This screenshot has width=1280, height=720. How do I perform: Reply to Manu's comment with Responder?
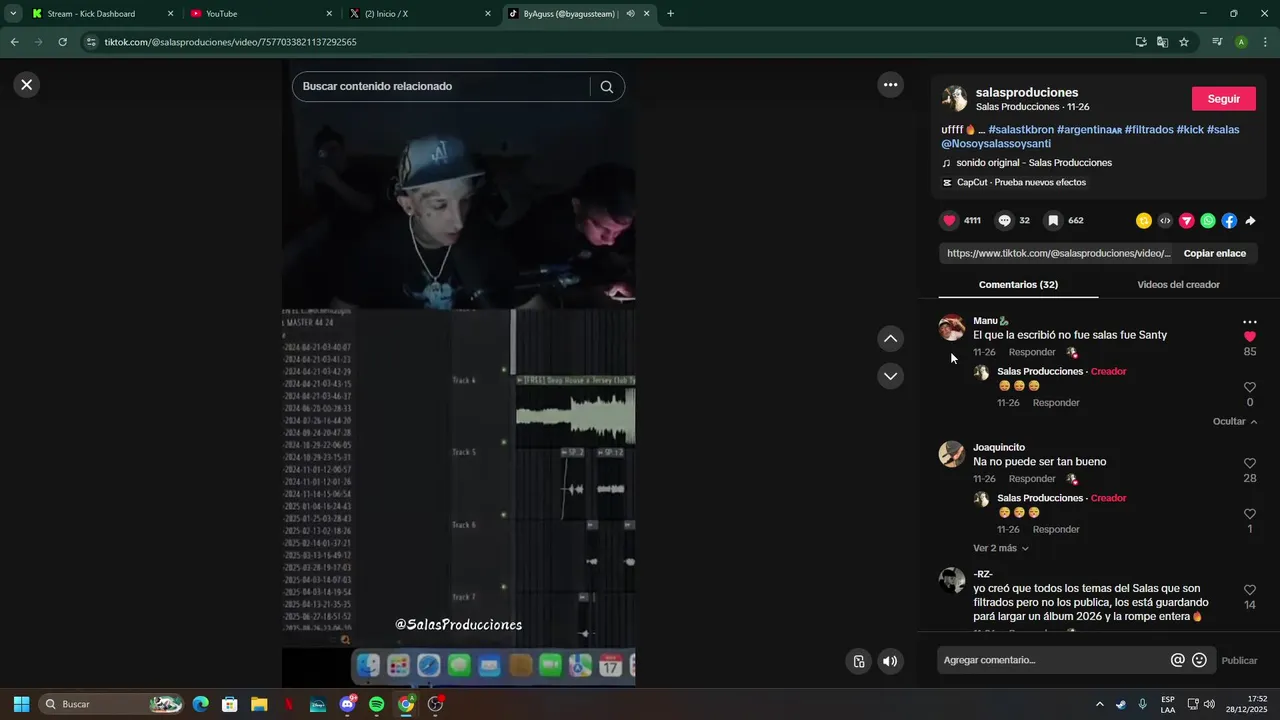pos(1032,353)
